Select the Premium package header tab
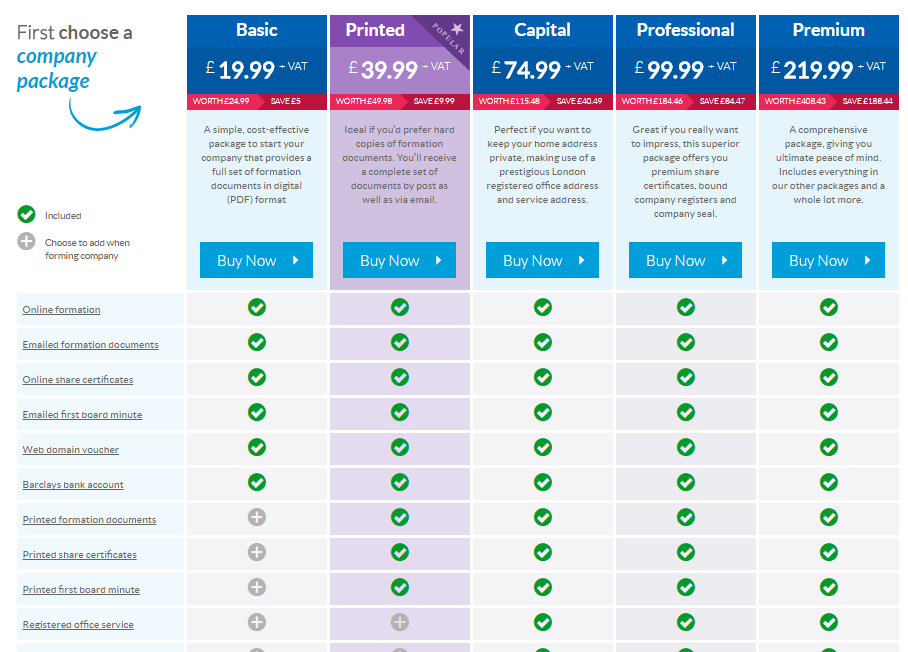 point(828,30)
